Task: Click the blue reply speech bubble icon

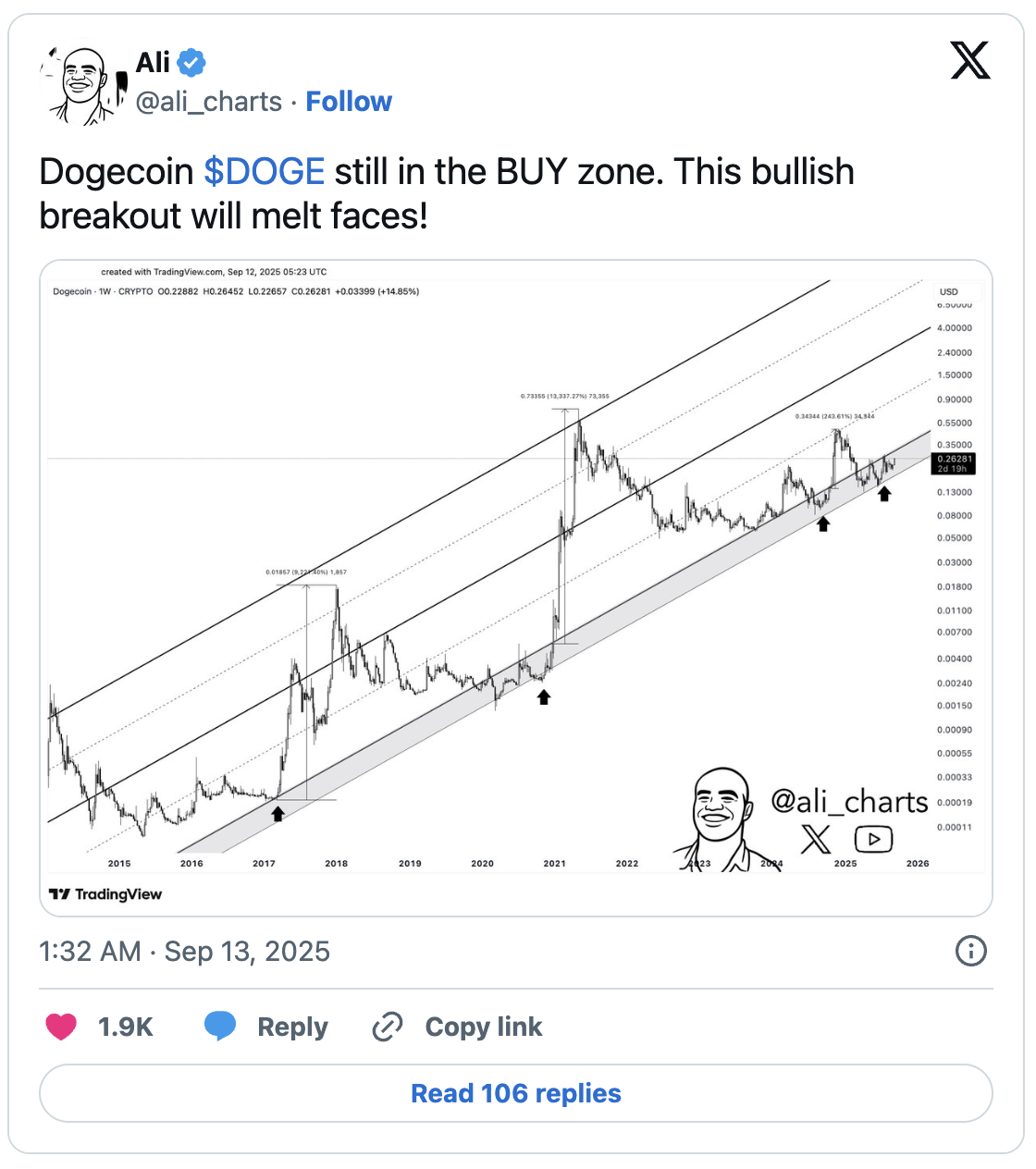Action: pyautogui.click(x=220, y=1027)
